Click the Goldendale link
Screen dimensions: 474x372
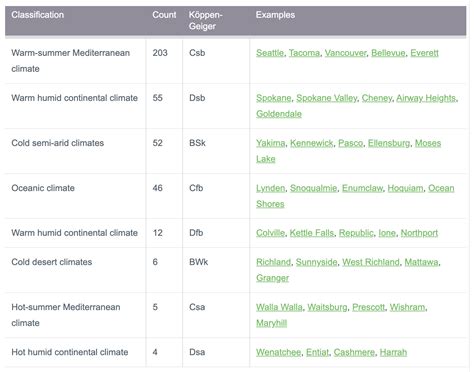click(x=279, y=114)
